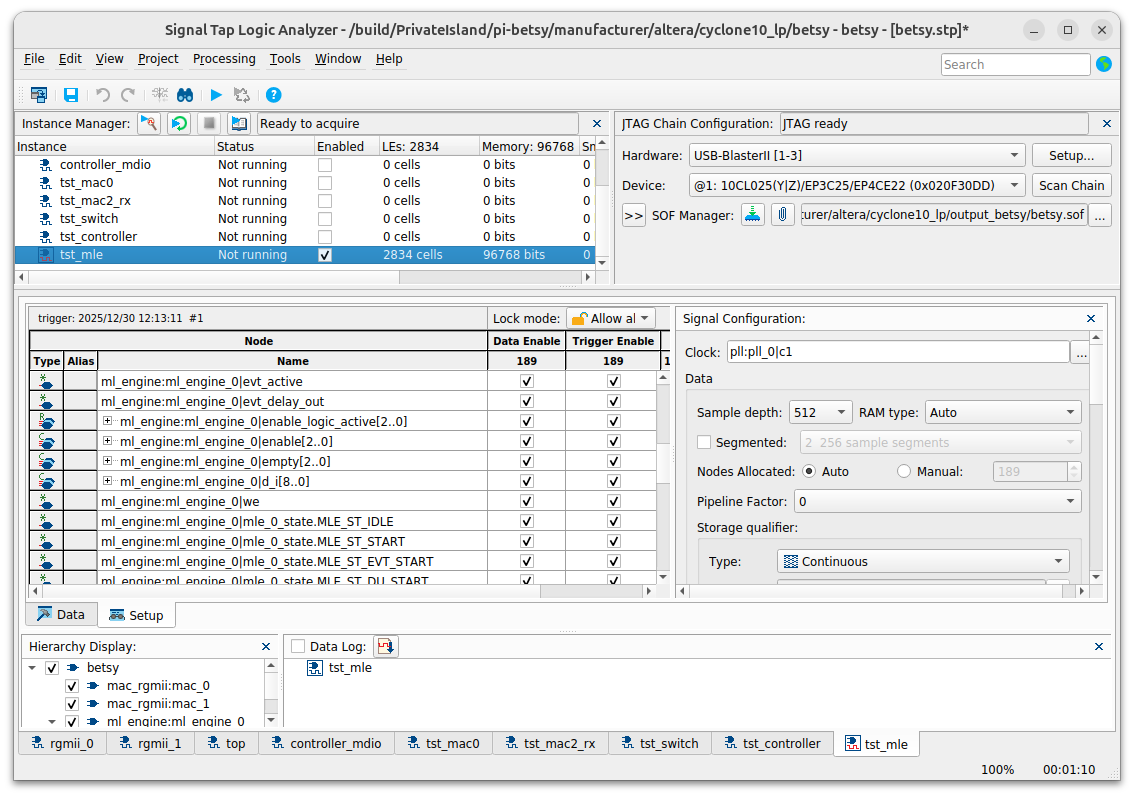Click Autorun Analysis icon in Instance Manager

tap(179, 124)
